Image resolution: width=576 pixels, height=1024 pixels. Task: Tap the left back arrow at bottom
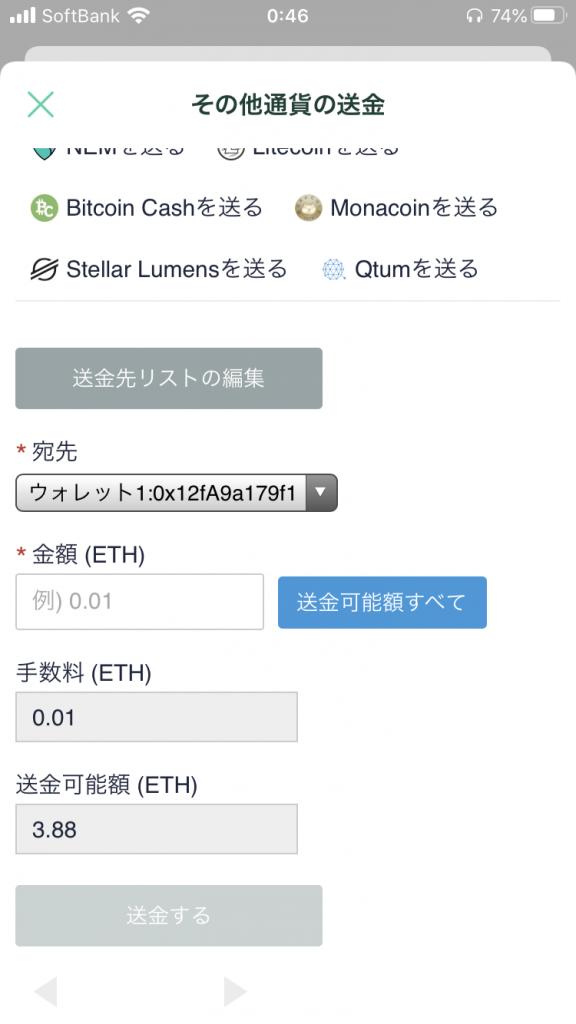pos(46,991)
